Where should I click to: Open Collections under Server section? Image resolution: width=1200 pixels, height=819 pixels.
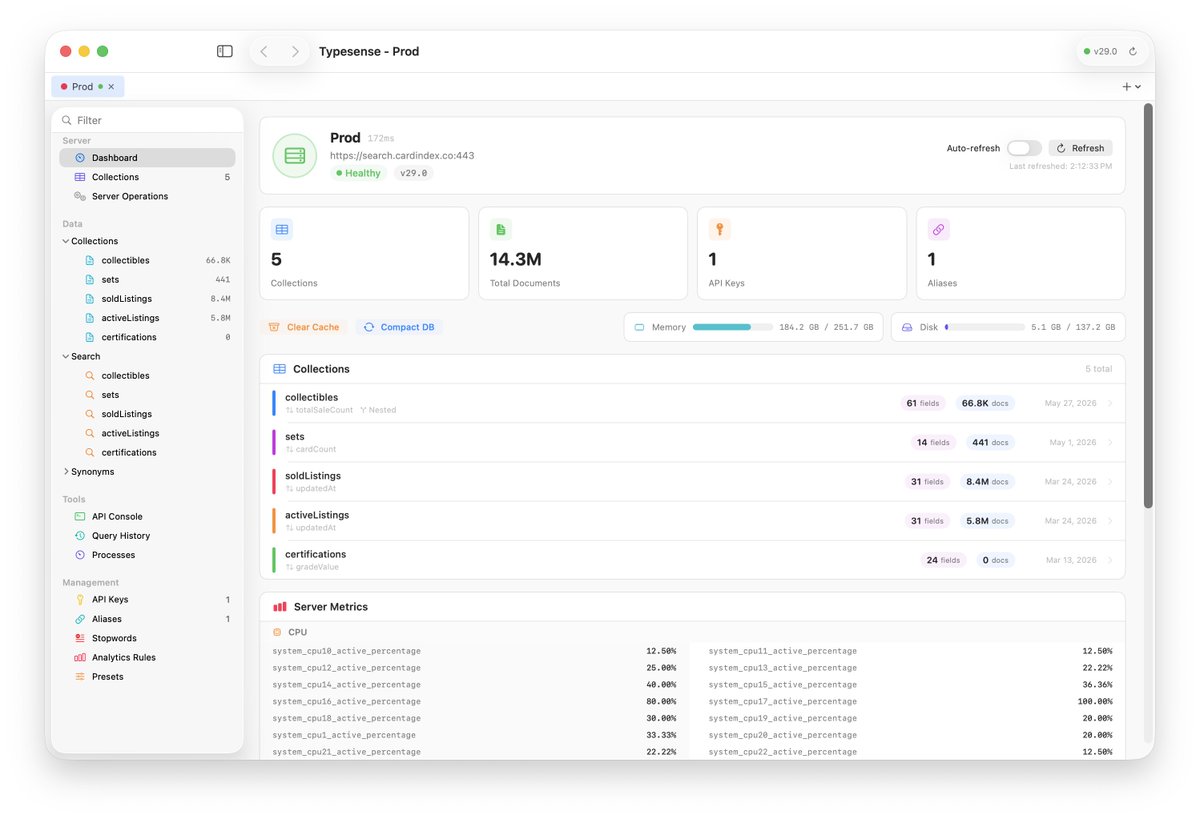point(147,177)
